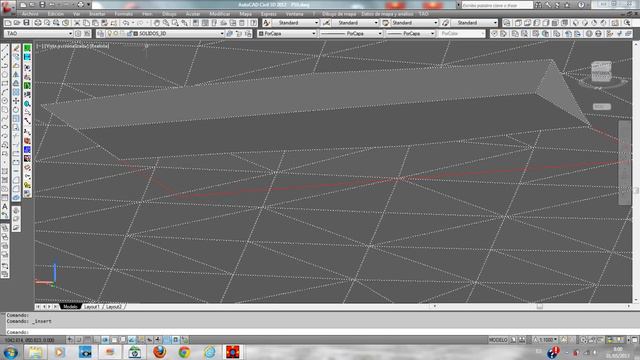This screenshot has width=640, height=360.
Task: Toggle Snap Mode in the status bar
Action: 79,340
